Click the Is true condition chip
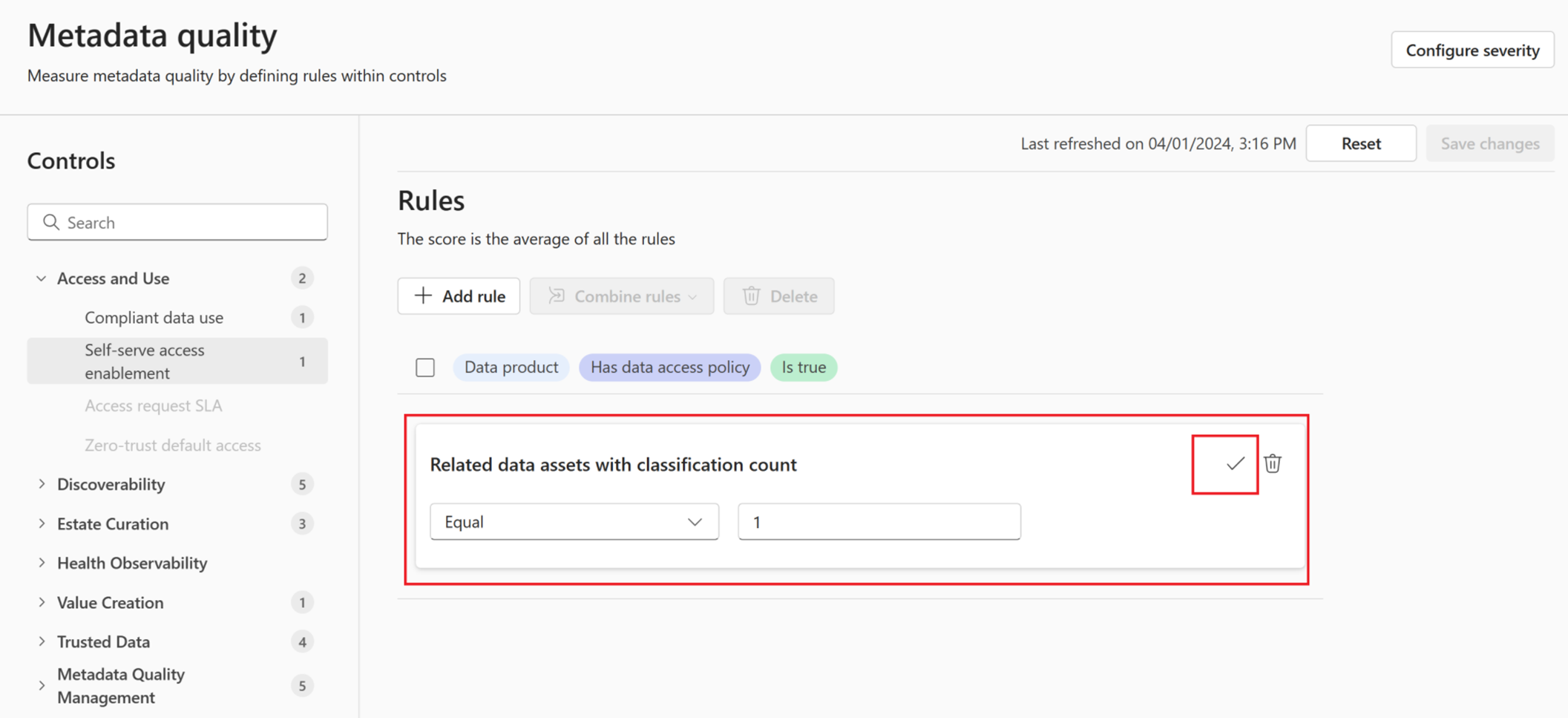The width and height of the screenshot is (1568, 718). pos(804,367)
